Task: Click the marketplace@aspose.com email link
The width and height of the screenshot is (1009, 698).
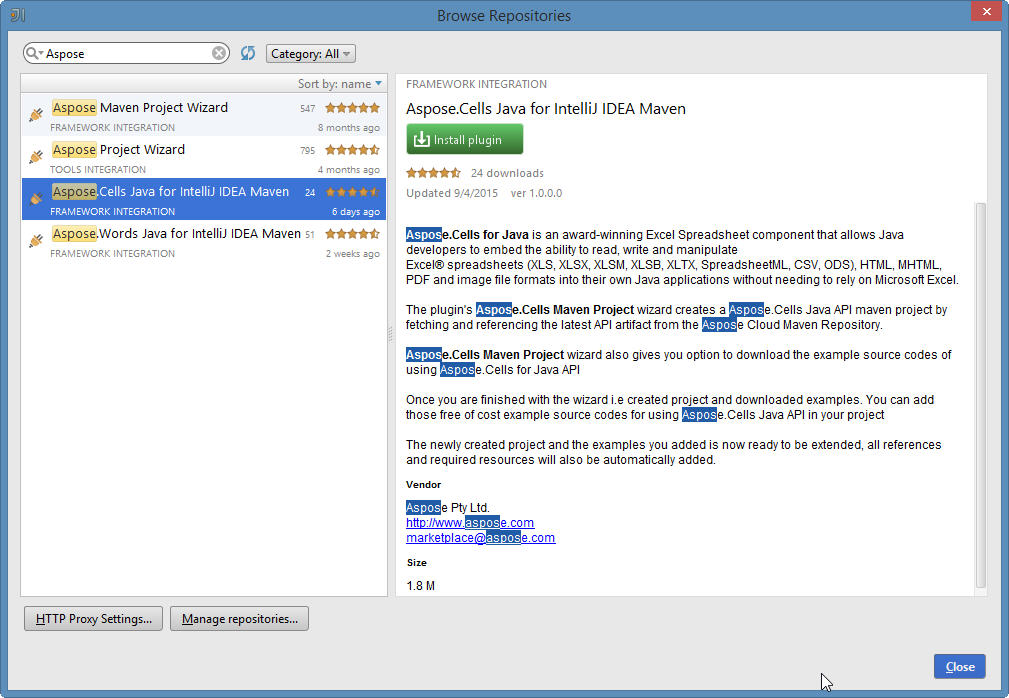Action: point(480,538)
